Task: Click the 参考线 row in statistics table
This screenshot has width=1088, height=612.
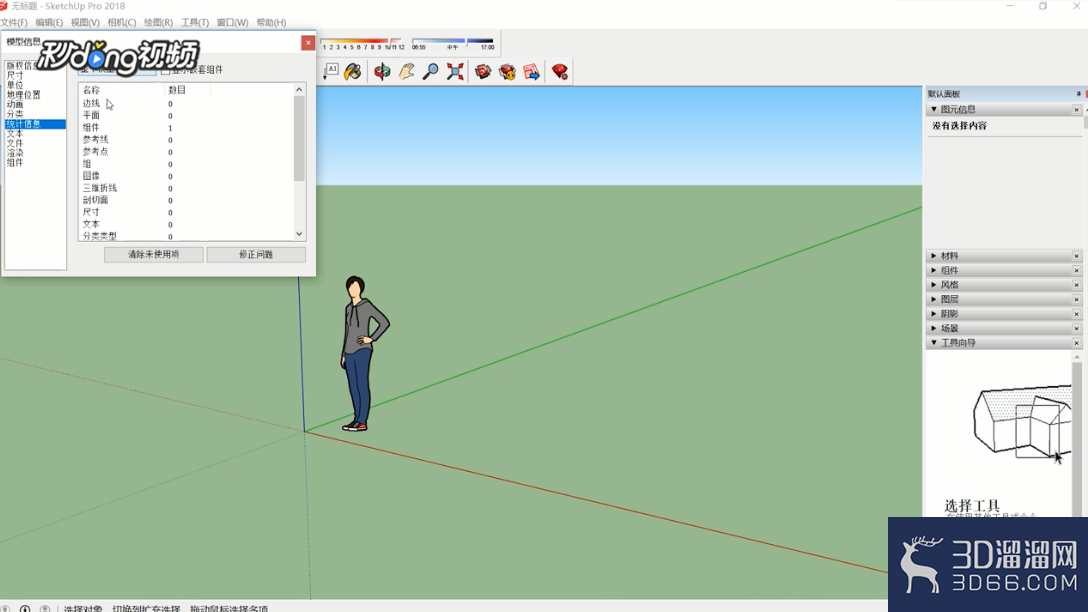Action: [186, 140]
